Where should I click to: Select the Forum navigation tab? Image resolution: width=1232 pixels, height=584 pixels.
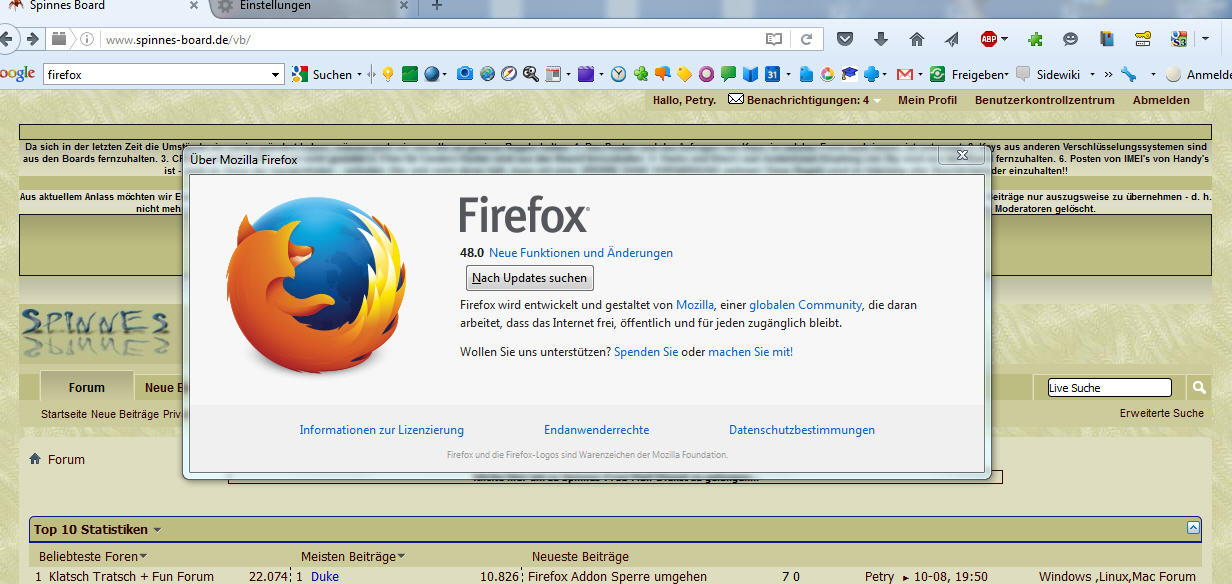point(87,388)
